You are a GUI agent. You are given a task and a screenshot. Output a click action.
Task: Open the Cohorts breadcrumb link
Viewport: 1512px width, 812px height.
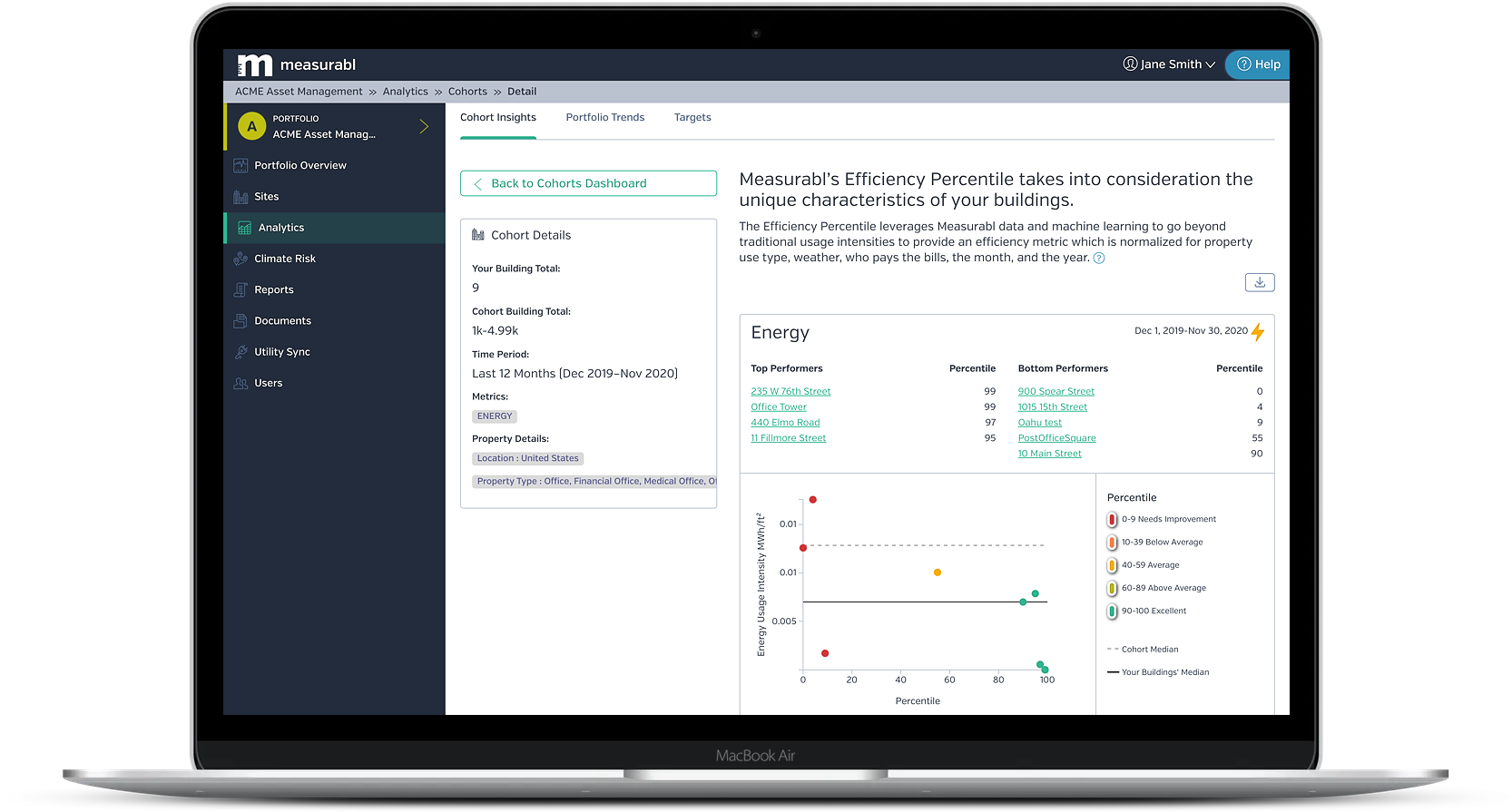click(x=467, y=92)
